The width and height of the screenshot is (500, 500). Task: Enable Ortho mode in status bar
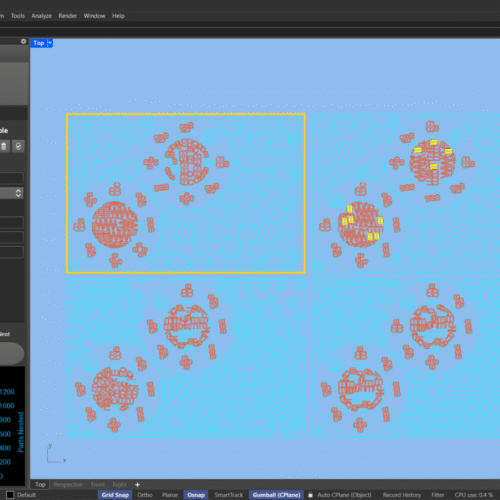click(145, 495)
